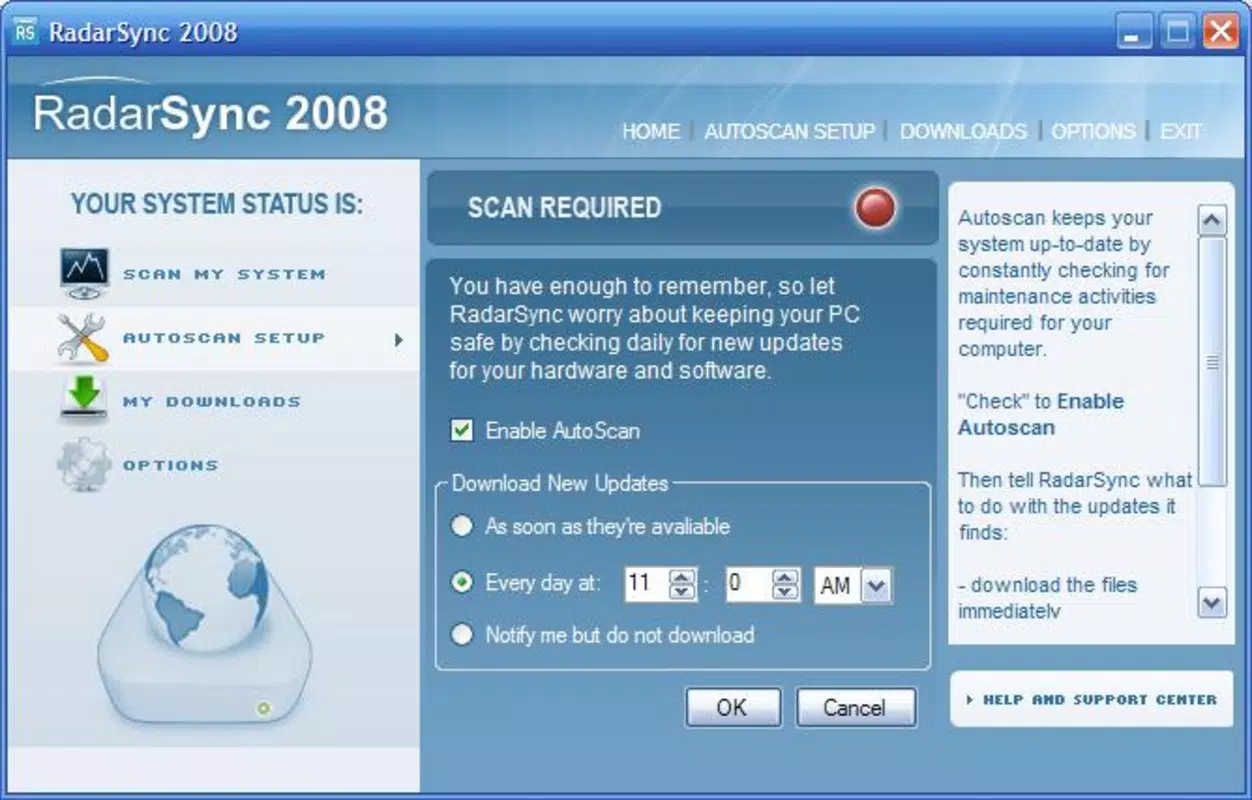Image resolution: width=1252 pixels, height=800 pixels.
Task: Open the Help and Support Center link
Action: pyautogui.click(x=1091, y=699)
